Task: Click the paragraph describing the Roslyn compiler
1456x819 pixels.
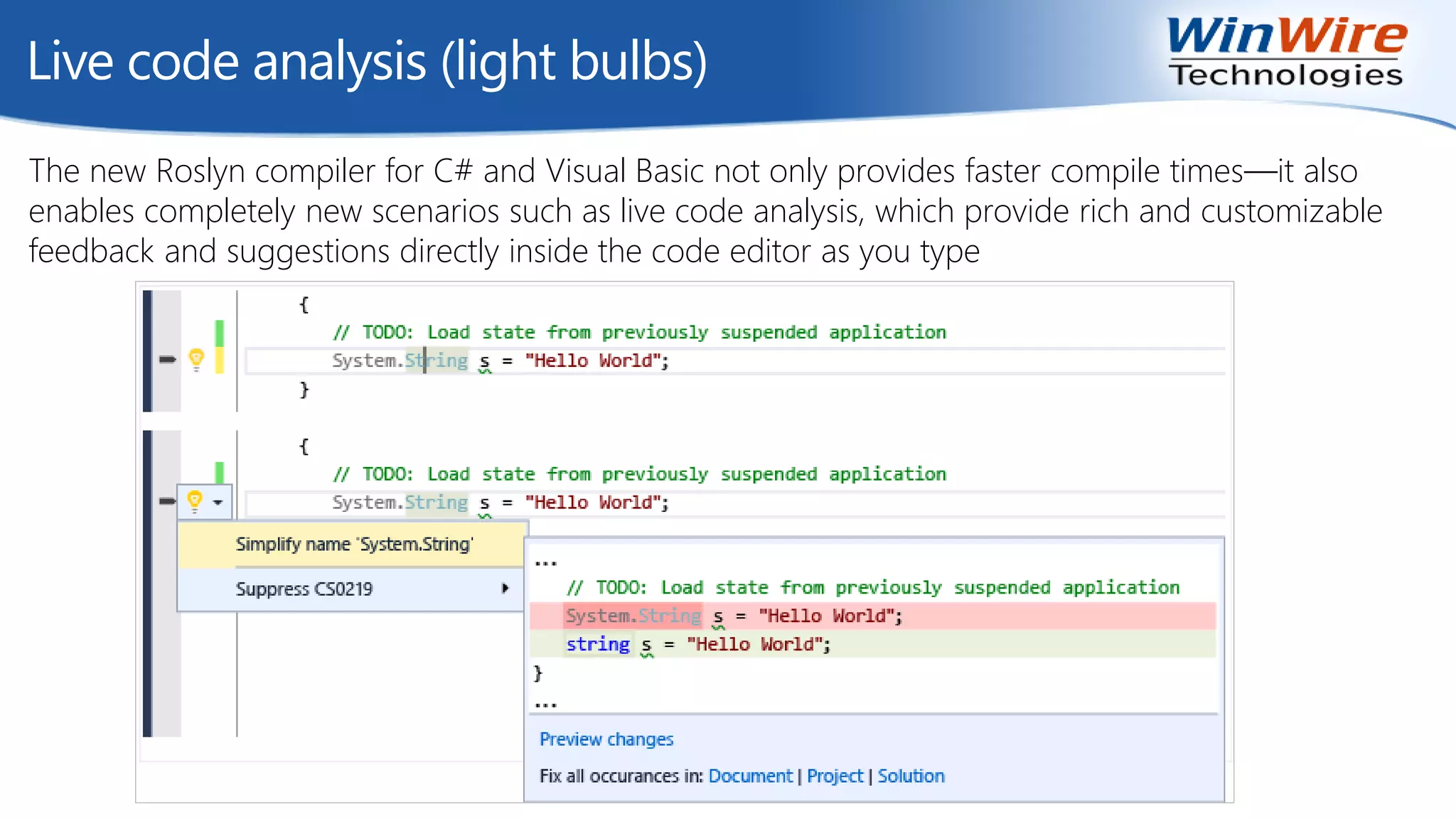Action: [705, 211]
